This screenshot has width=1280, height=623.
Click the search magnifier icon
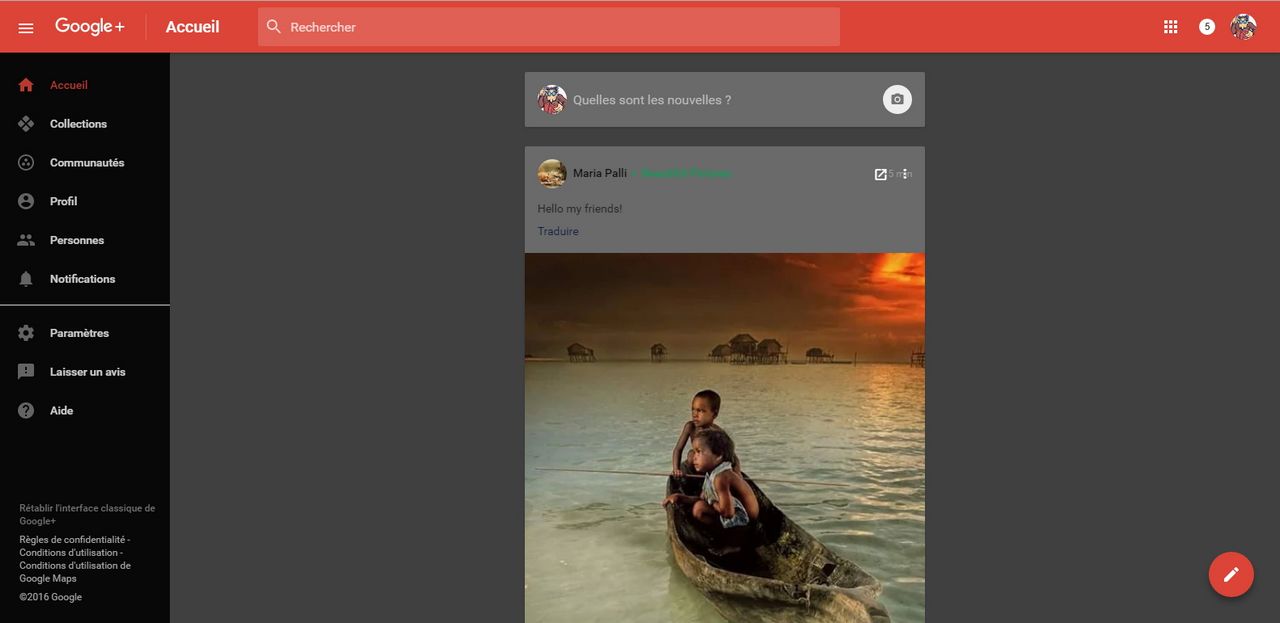274,27
